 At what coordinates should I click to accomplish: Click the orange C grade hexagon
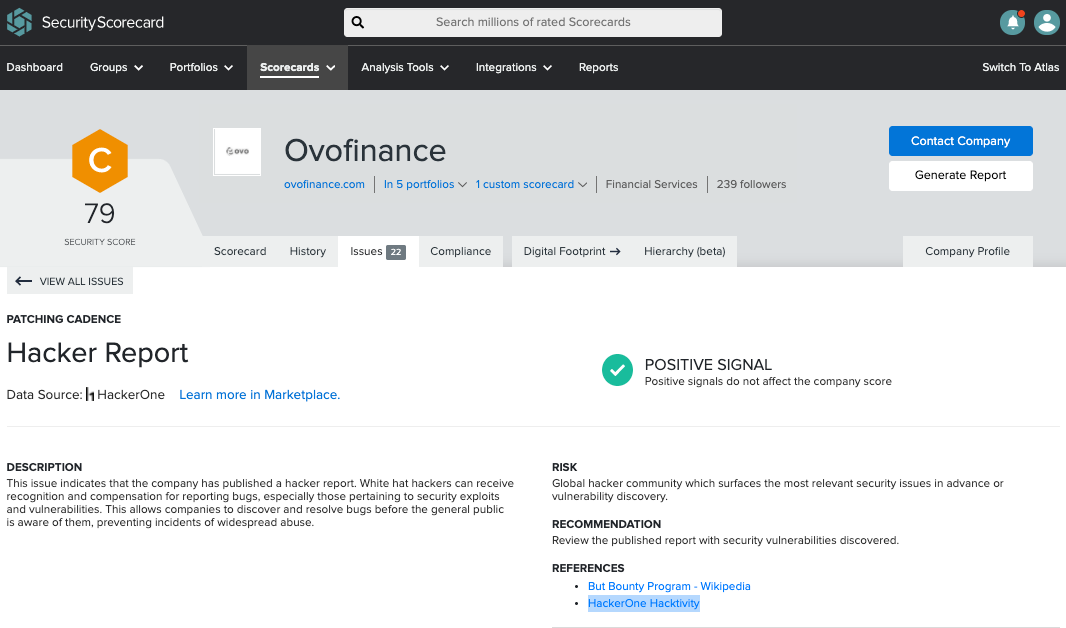(x=100, y=161)
